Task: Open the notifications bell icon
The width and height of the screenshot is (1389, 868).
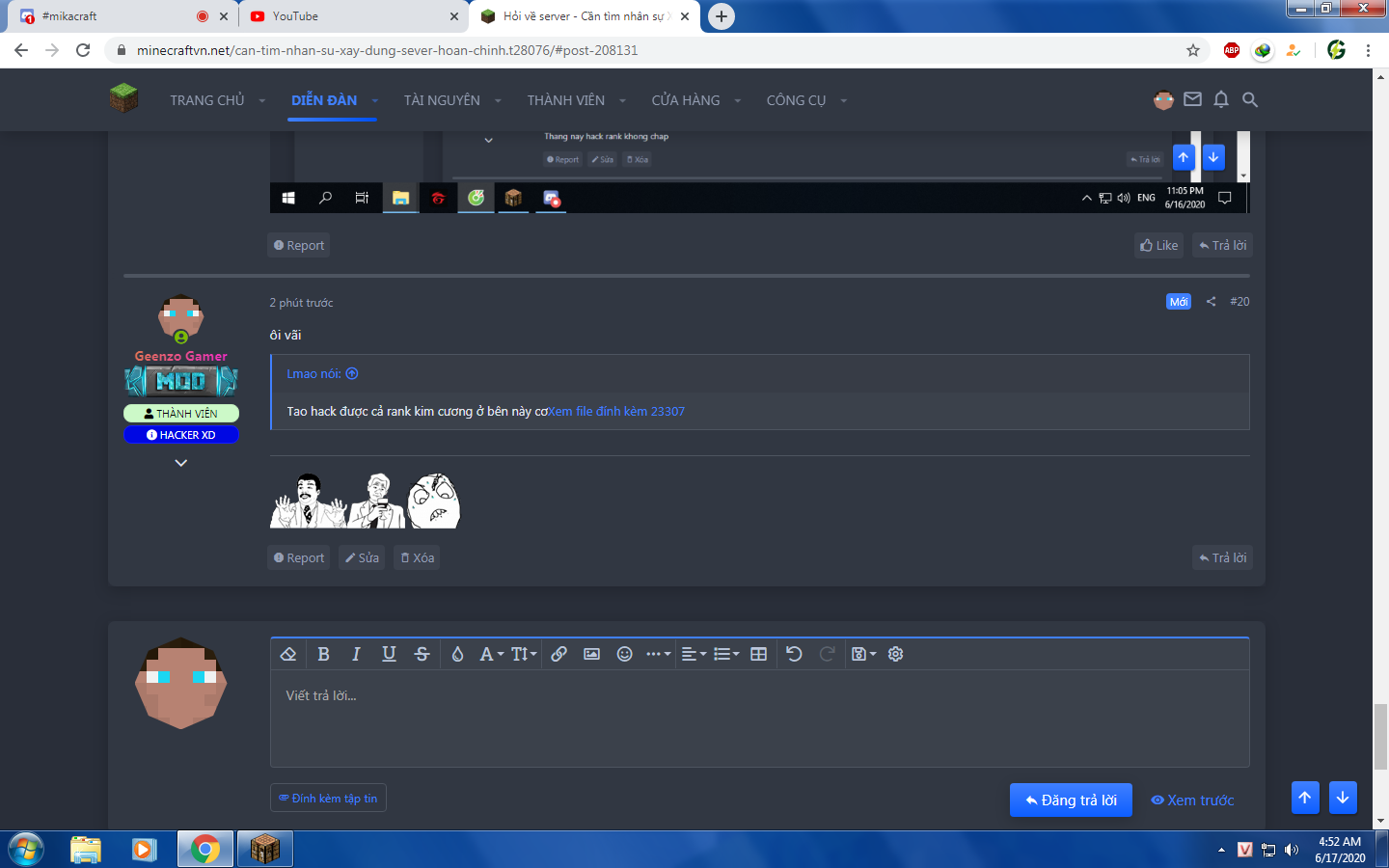Action: coord(1221,99)
